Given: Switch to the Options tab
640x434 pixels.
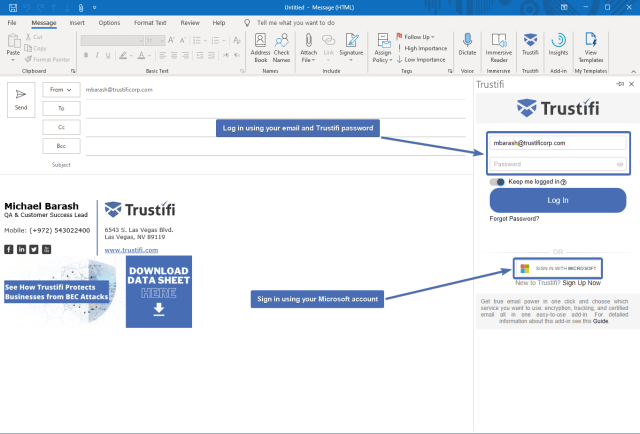Looking at the screenshot, I should (x=109, y=23).
